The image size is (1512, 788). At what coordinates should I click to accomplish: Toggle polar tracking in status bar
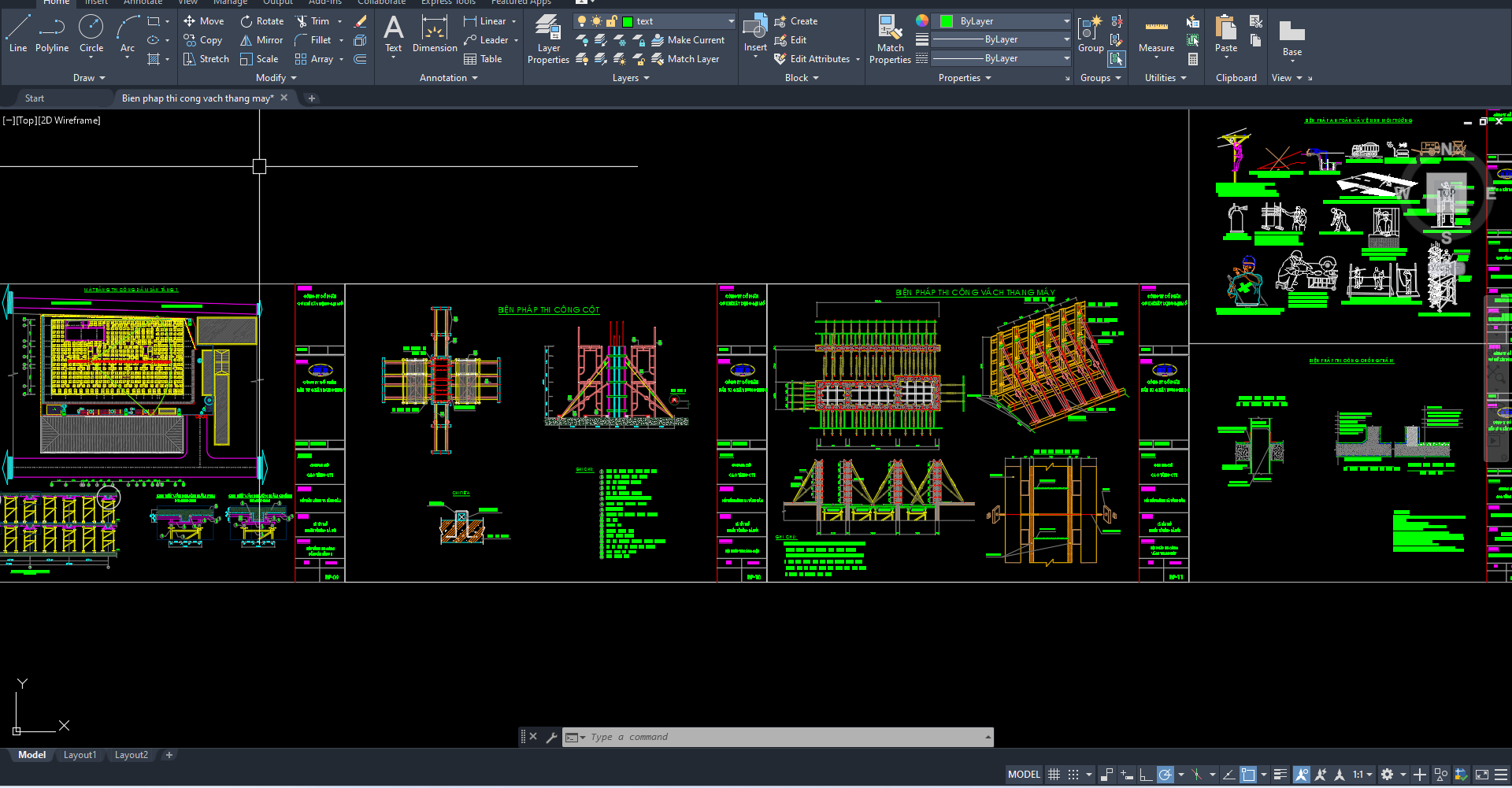click(x=1165, y=775)
